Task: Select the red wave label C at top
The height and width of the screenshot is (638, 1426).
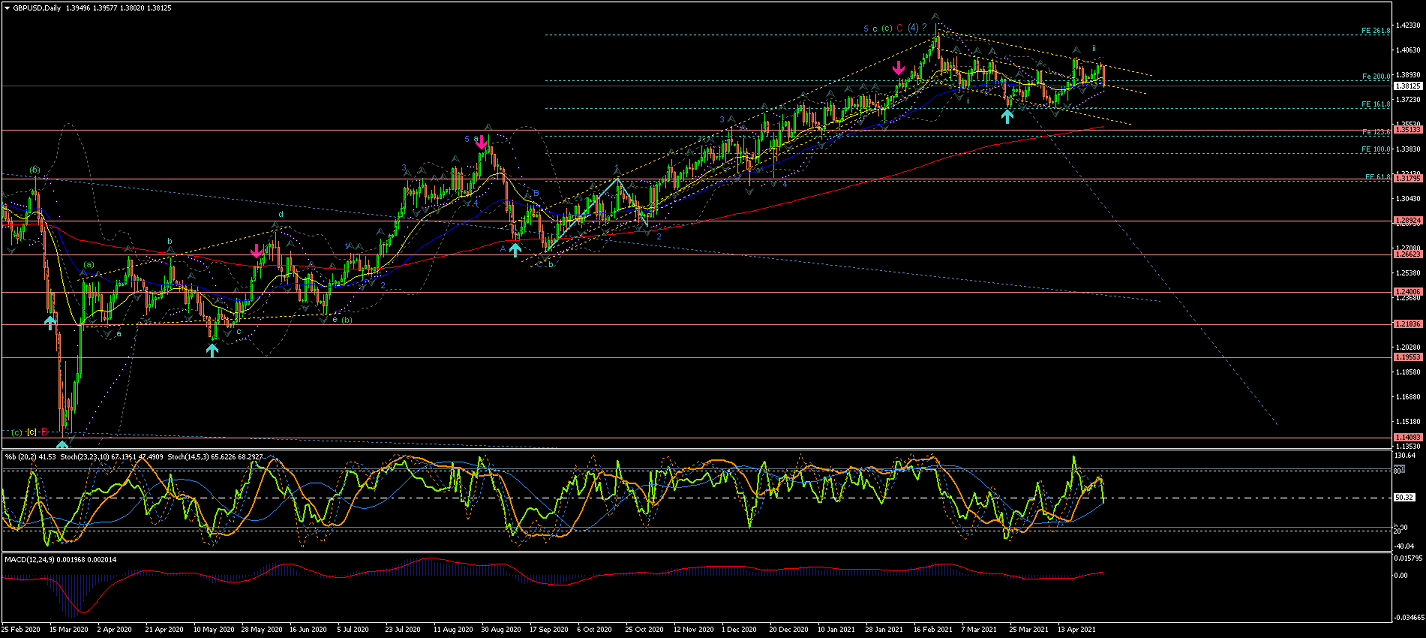Action: coord(900,28)
